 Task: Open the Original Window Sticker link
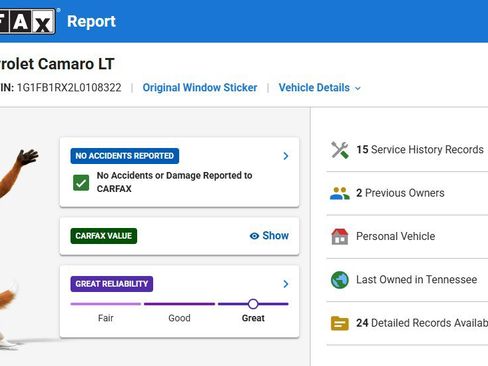pos(200,88)
